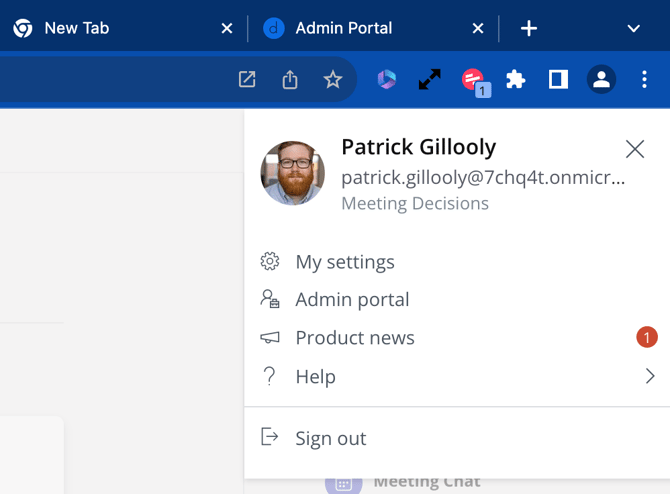Open page in new window icon

(247, 80)
